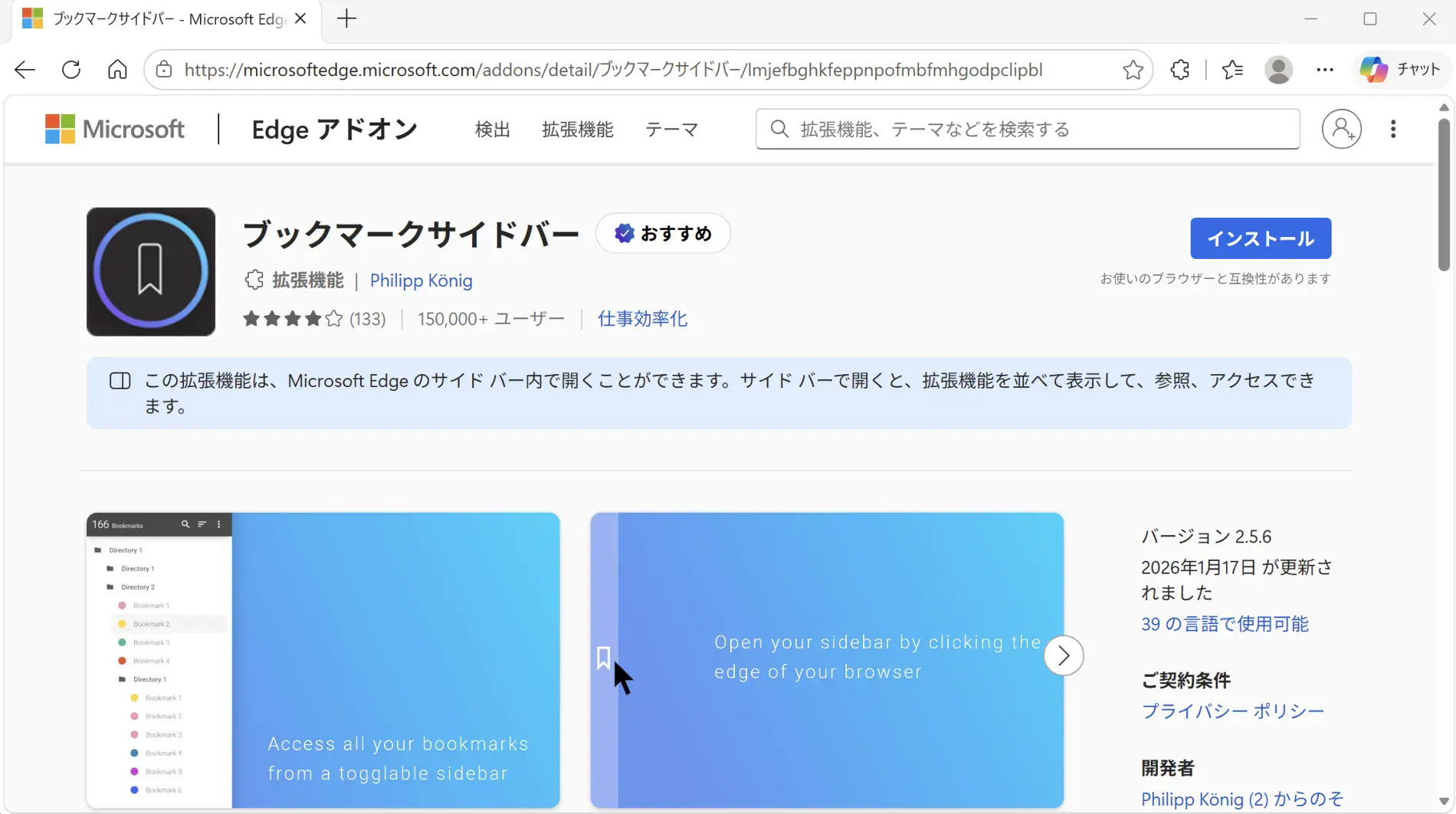Open the プライバシー ポリシー link
Viewport: 1456px width, 814px height.
(x=1233, y=711)
